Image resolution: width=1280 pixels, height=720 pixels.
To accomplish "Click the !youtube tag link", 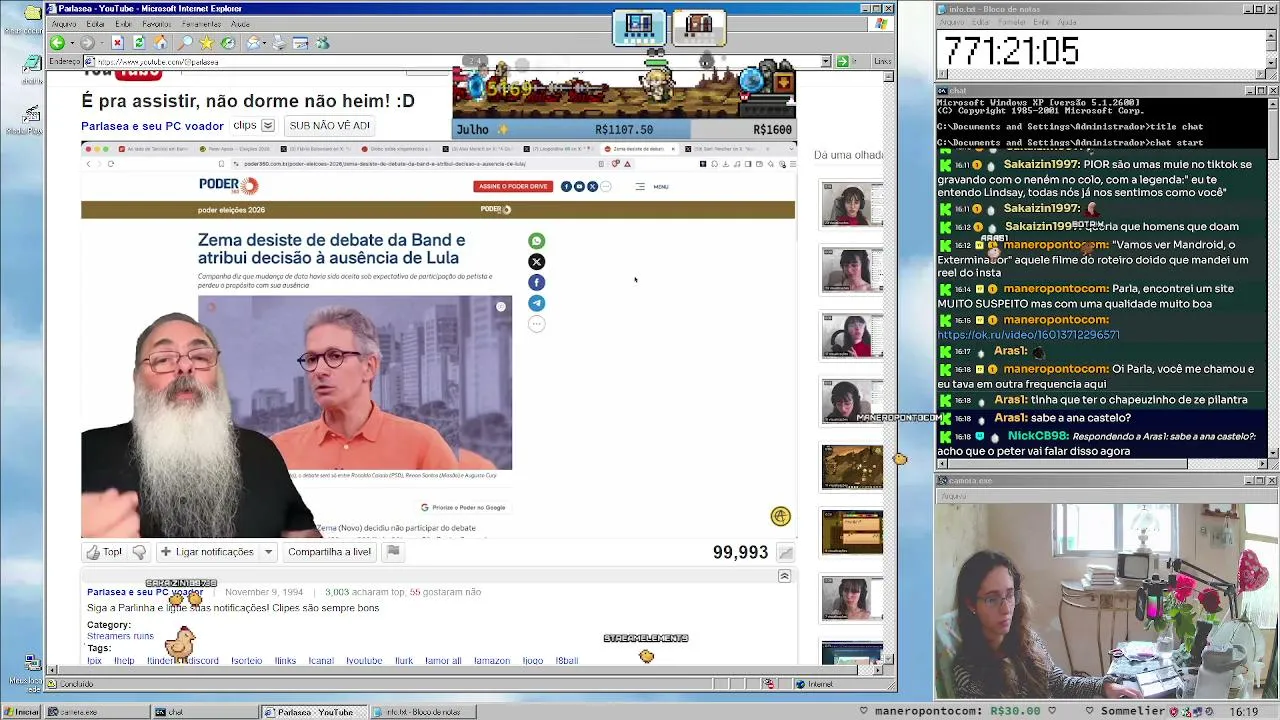I will pos(364,661).
